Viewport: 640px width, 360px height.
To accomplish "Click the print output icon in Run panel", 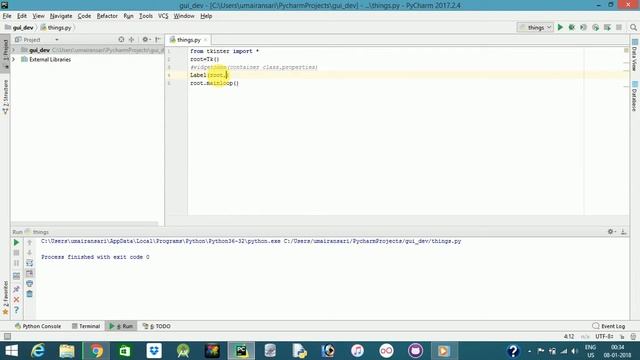I will click(x=29, y=283).
